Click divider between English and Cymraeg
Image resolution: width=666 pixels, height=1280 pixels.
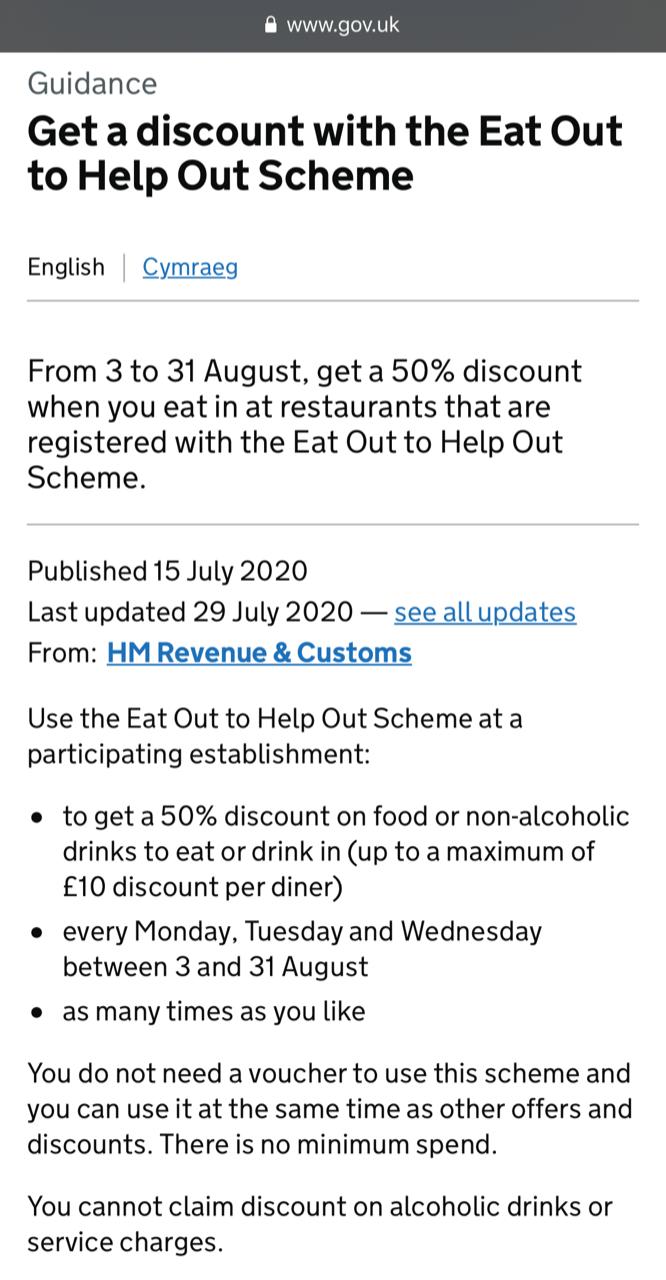coord(124,268)
